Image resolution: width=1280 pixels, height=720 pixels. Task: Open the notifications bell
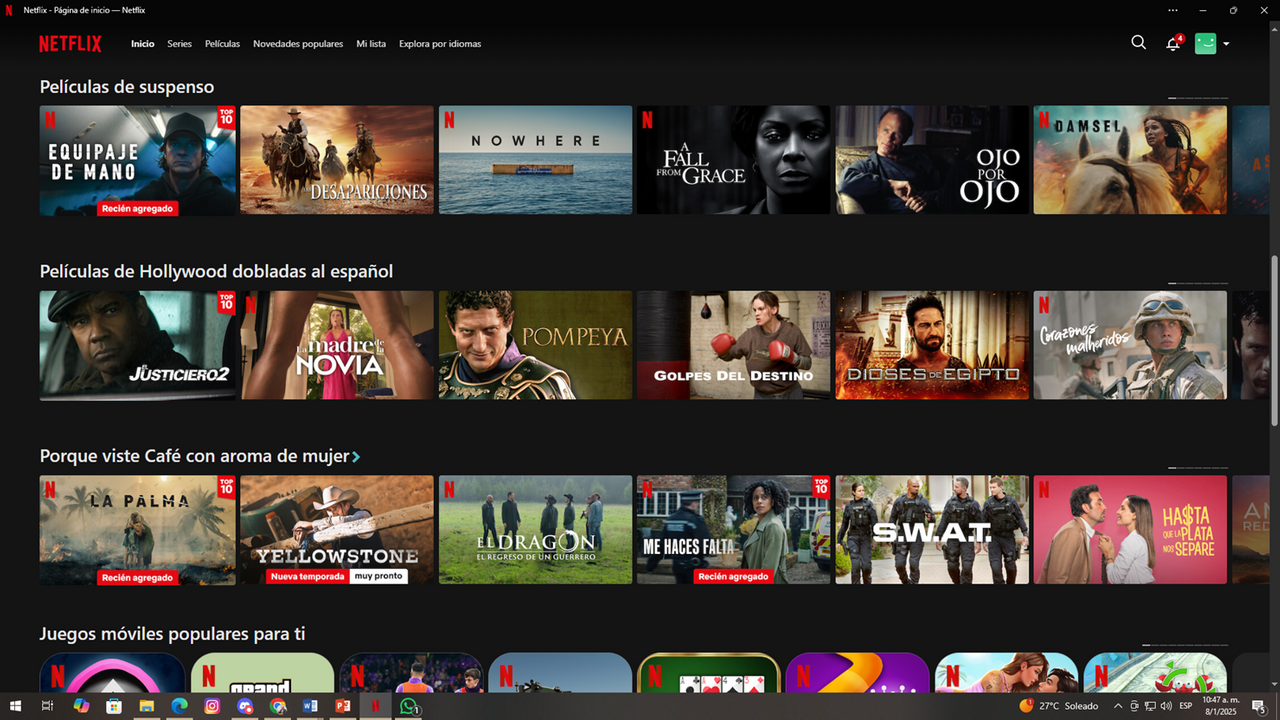1174,43
